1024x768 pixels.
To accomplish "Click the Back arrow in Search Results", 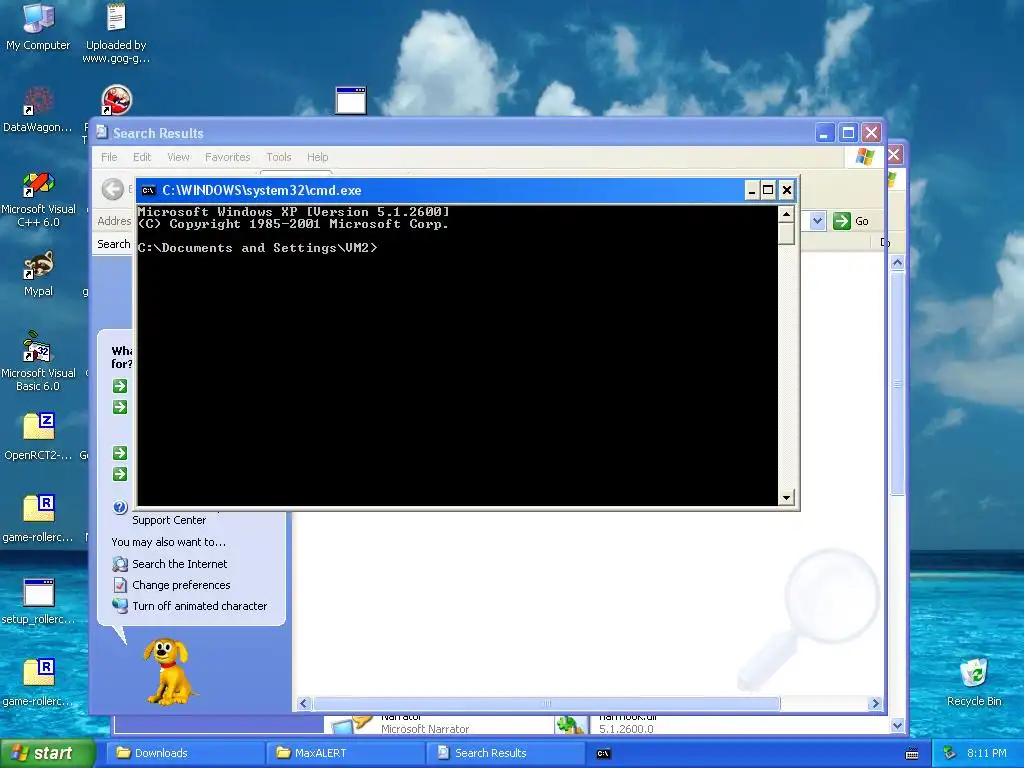I will coord(112,189).
